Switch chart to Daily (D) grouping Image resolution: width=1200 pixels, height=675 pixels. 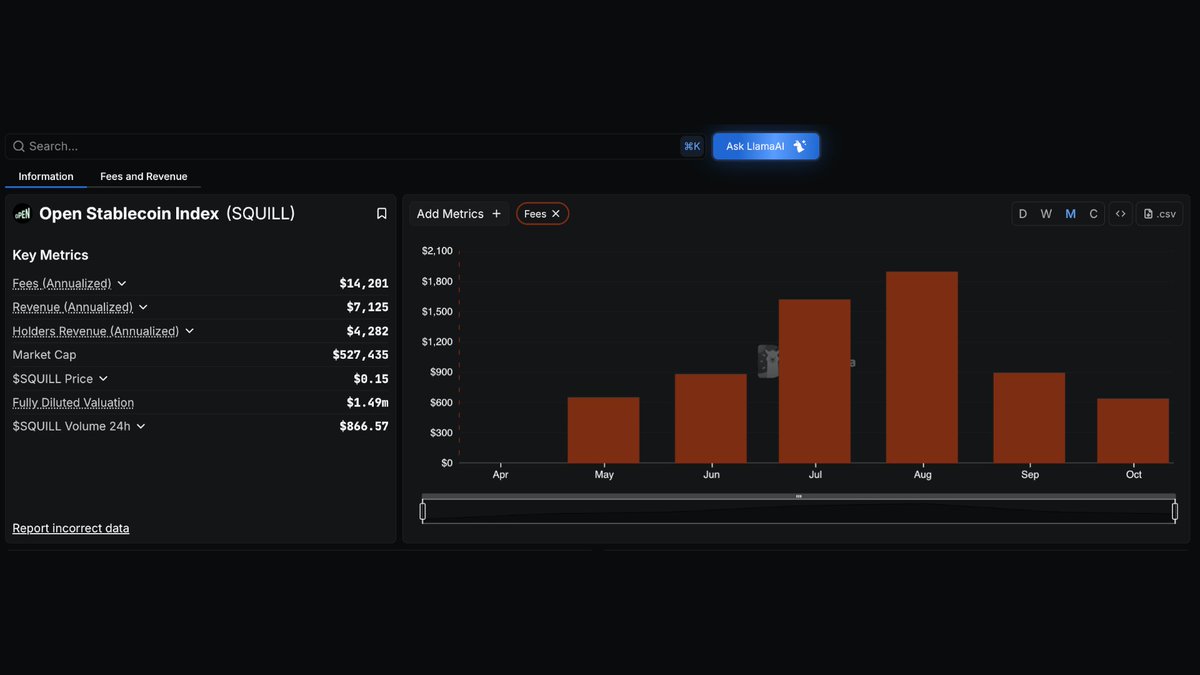point(1023,214)
